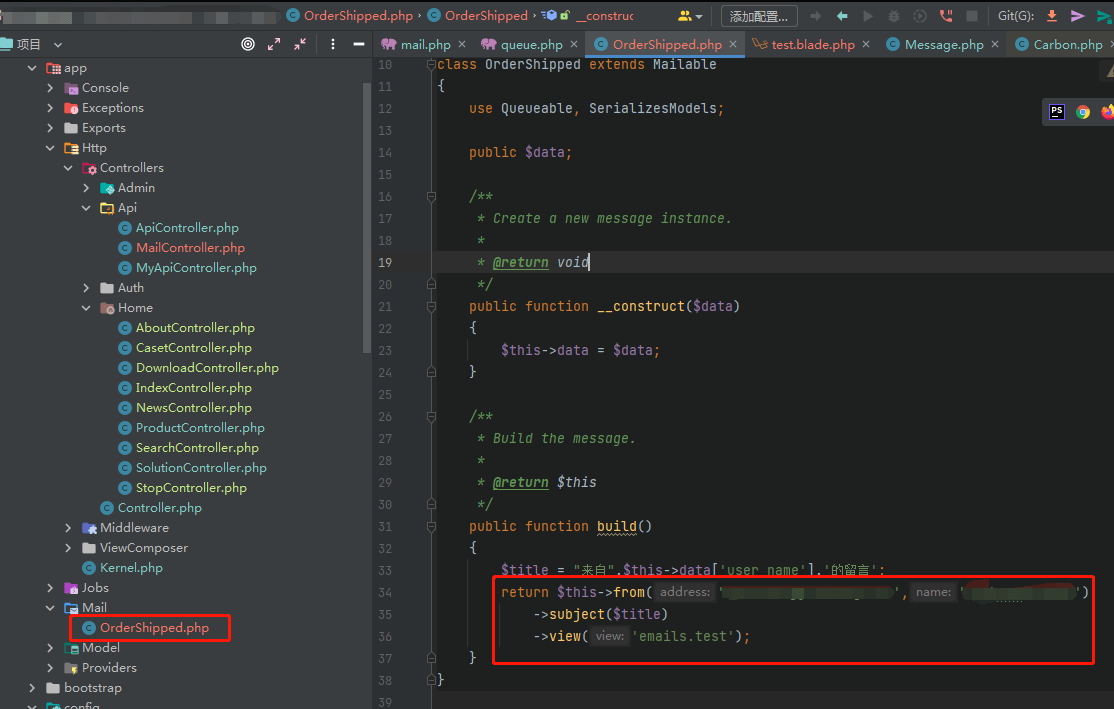Expand the Exceptions folder
1114x709 pixels.
point(50,108)
